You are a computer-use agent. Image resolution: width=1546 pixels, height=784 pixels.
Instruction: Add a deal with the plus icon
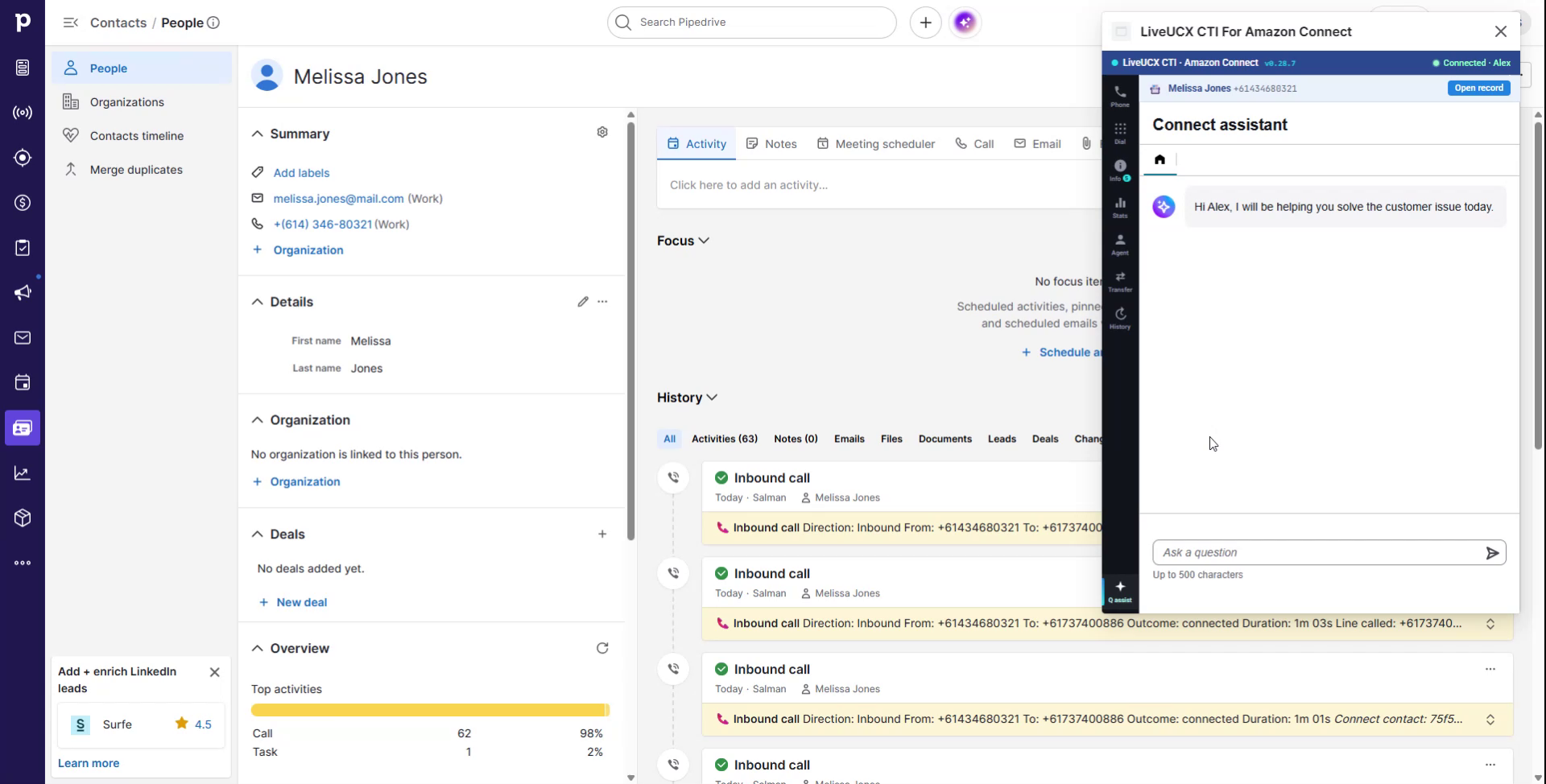pos(602,534)
